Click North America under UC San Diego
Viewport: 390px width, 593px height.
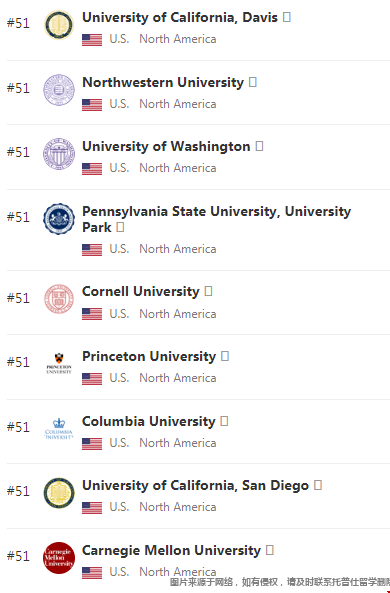pyautogui.click(x=178, y=507)
